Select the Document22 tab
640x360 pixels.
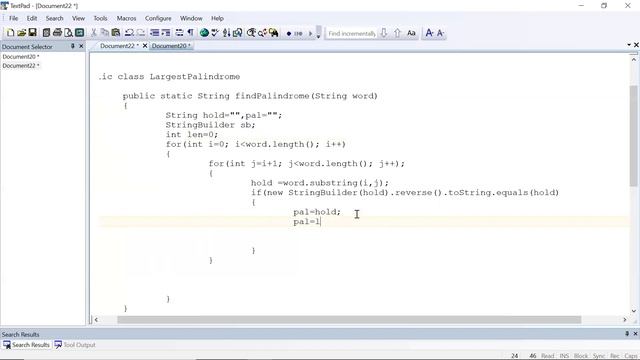tap(119, 46)
